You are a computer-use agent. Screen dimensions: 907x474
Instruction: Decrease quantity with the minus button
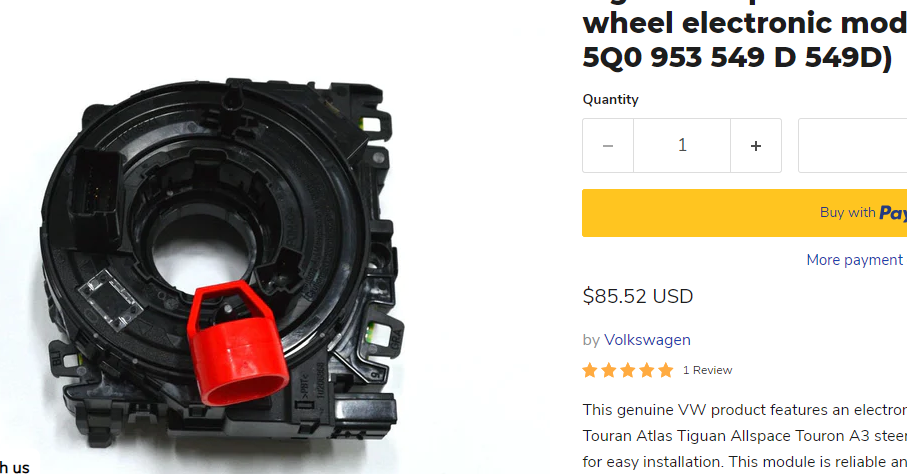608,145
